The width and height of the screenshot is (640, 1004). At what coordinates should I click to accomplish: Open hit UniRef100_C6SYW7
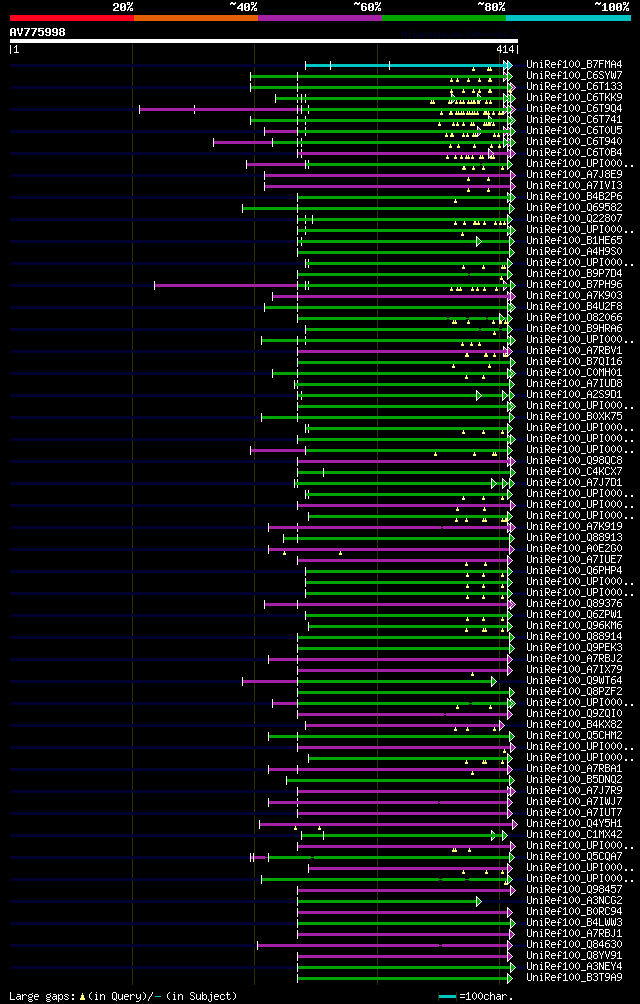[x=573, y=76]
